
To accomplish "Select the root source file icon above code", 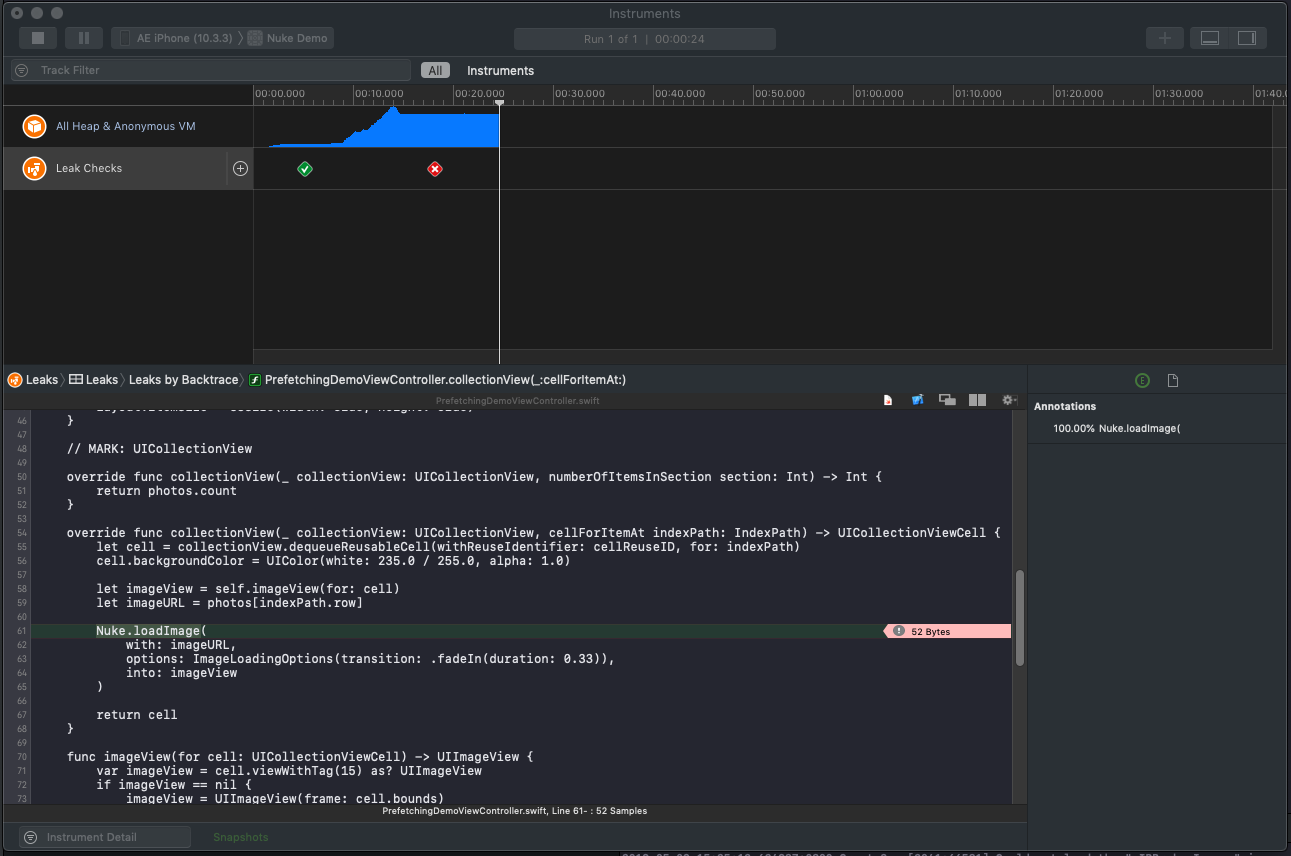I will tap(888, 399).
